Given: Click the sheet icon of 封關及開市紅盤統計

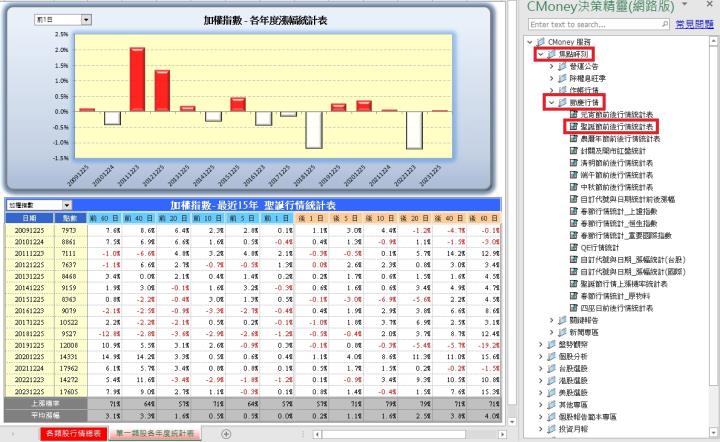Looking at the screenshot, I should coord(574,151).
